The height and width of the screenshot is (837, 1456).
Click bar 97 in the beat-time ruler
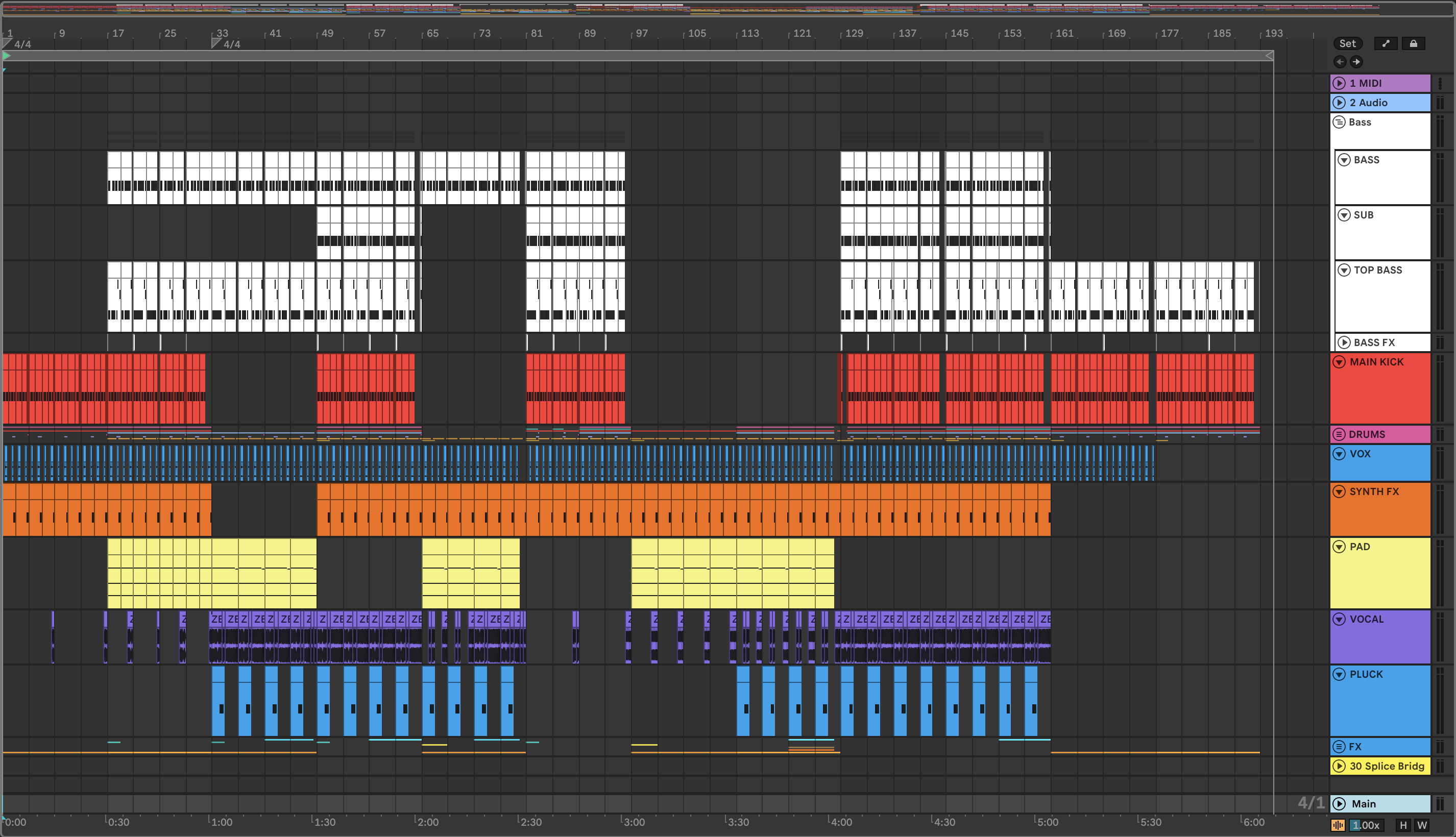642,33
